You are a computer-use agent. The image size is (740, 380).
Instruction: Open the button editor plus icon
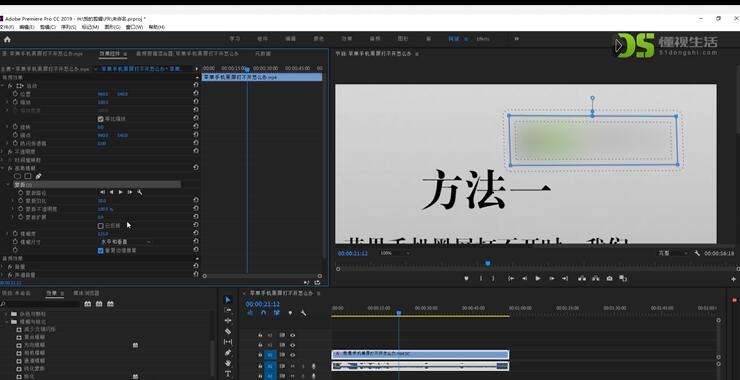point(733,279)
